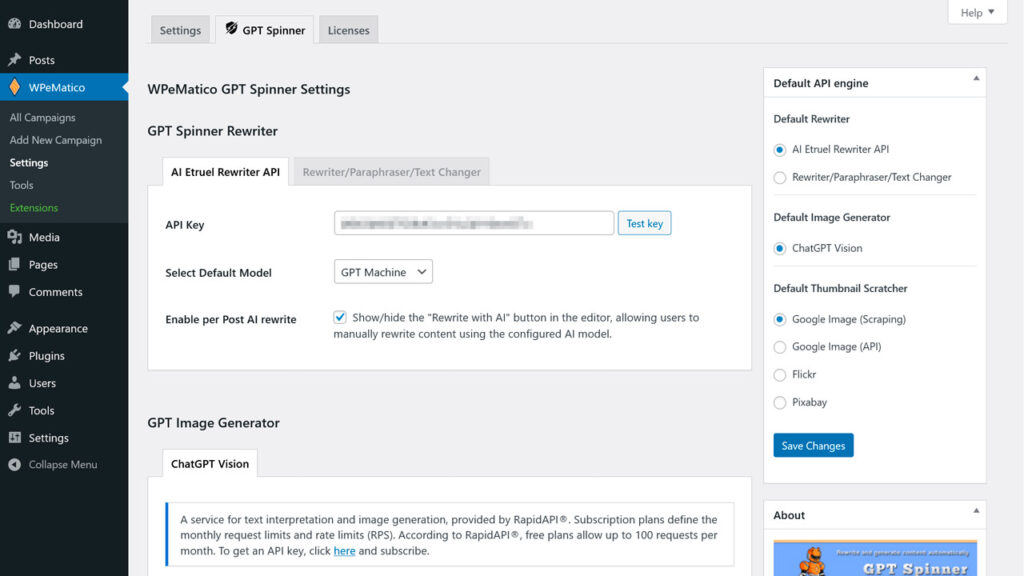Click the Appearance paintbrush icon
Viewport: 1024px width, 576px height.
tap(14, 328)
